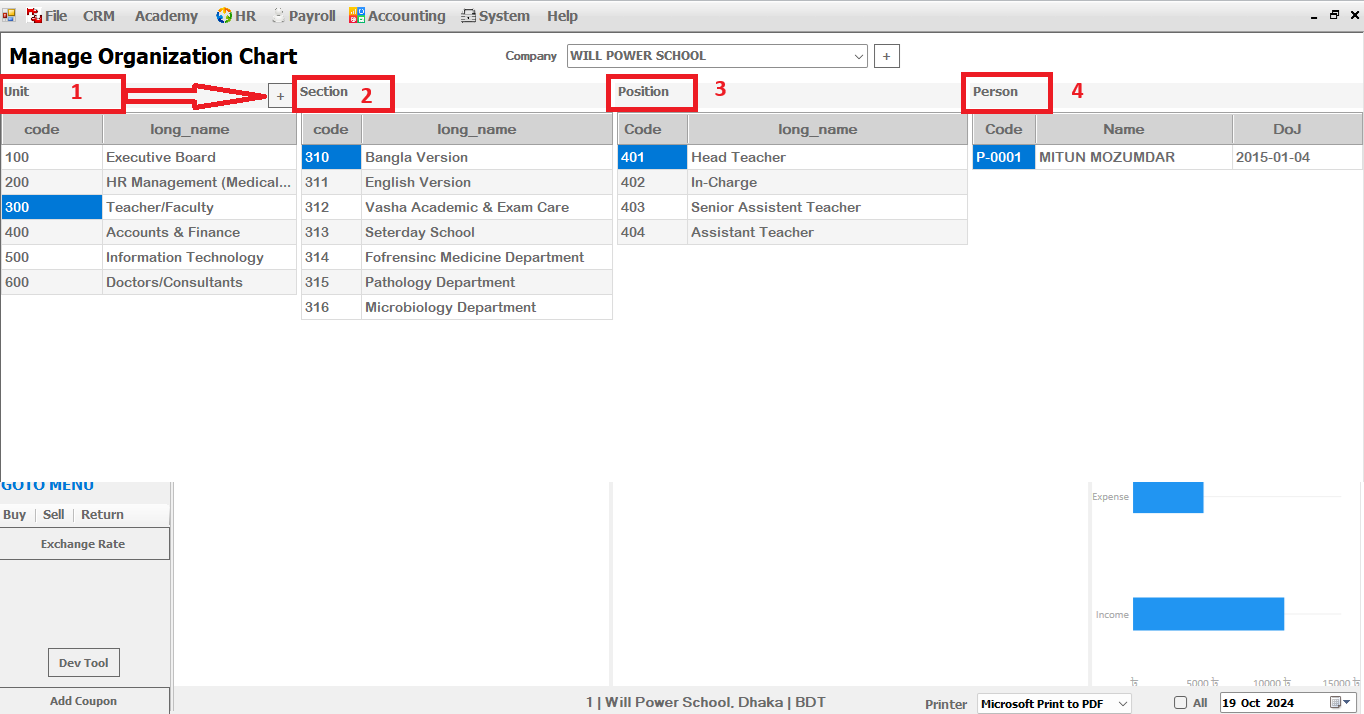Click the DoJ column header
Viewport: 1364px width, 714px height.
pos(1297,129)
